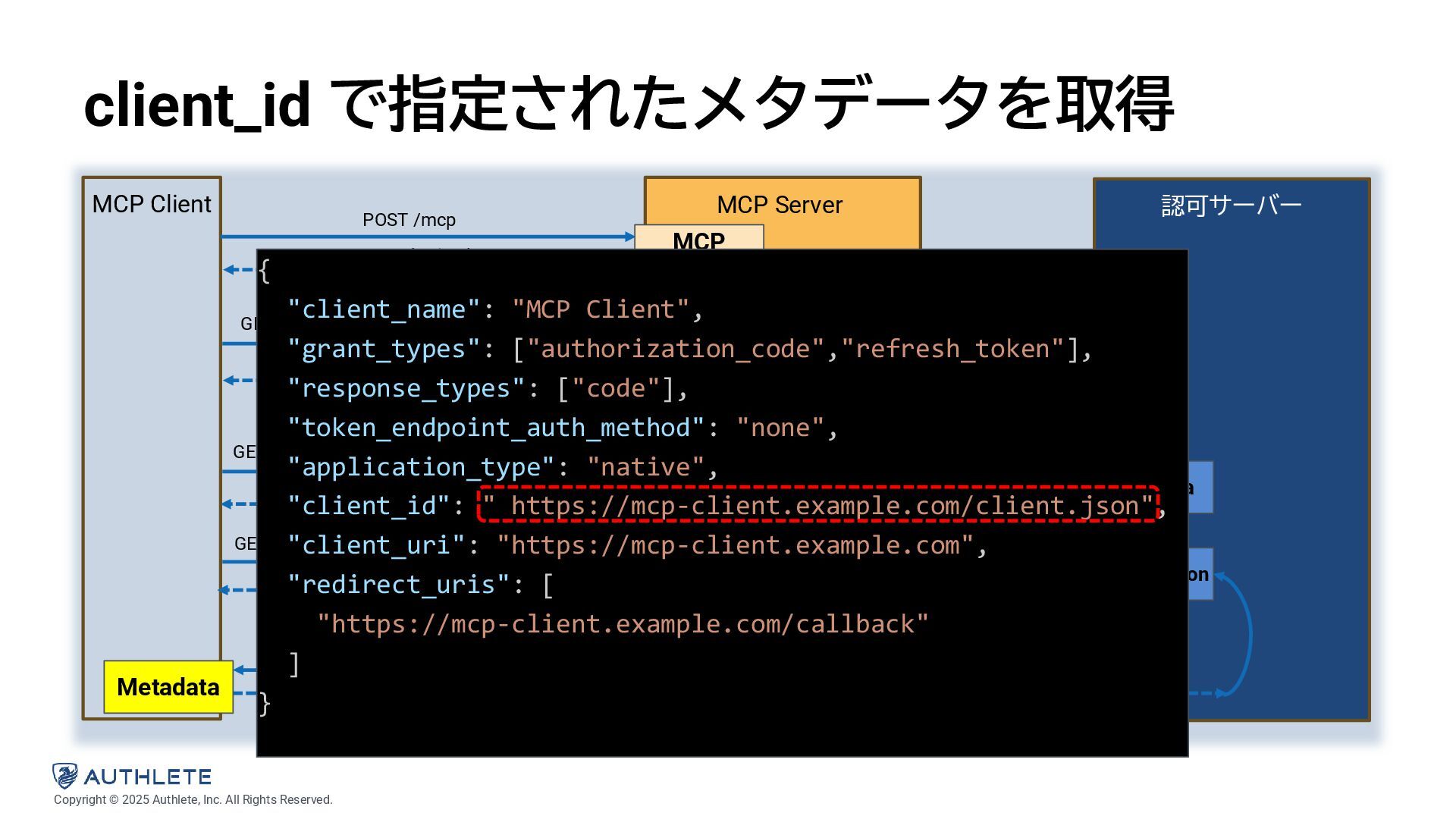Image resolution: width=1456 pixels, height=819 pixels.
Task: Click the POST /mcp arrow label
Action: [x=409, y=220]
